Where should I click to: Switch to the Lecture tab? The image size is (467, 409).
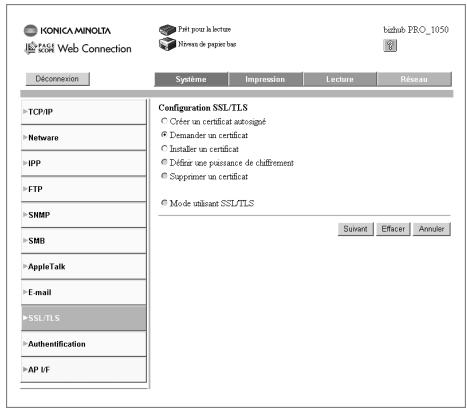click(x=340, y=79)
